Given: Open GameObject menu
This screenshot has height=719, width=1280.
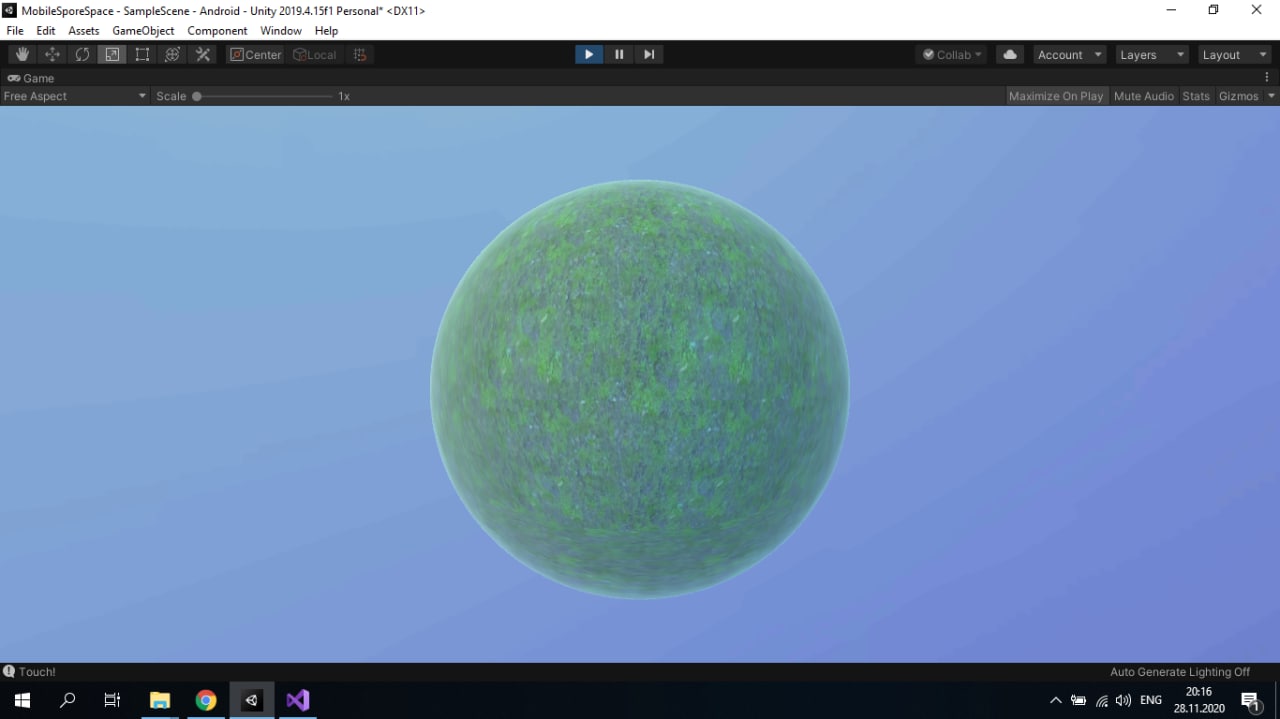Looking at the screenshot, I should coord(143,31).
